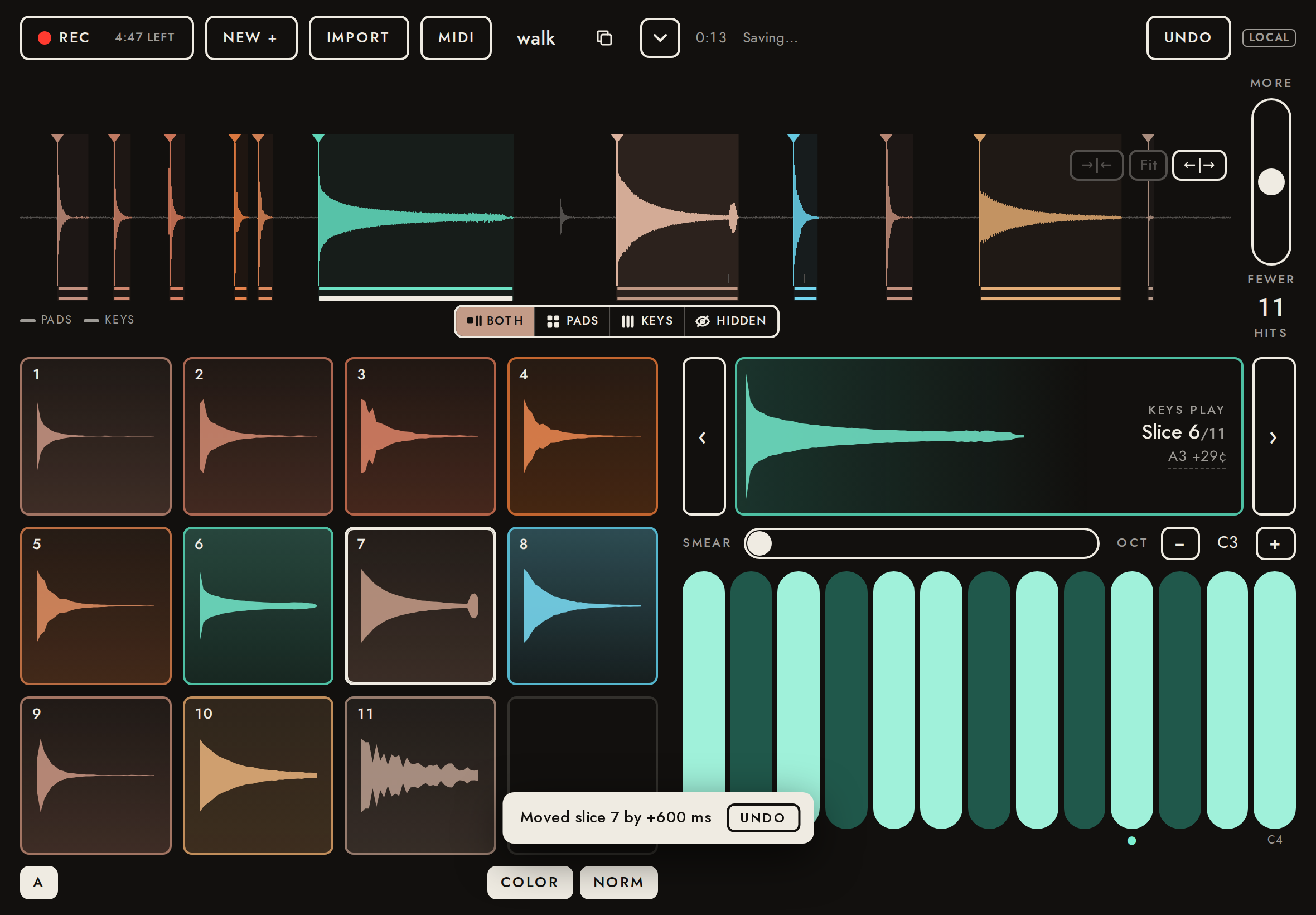Click the IMPORT button
The height and width of the screenshot is (915, 1316).
359,38
